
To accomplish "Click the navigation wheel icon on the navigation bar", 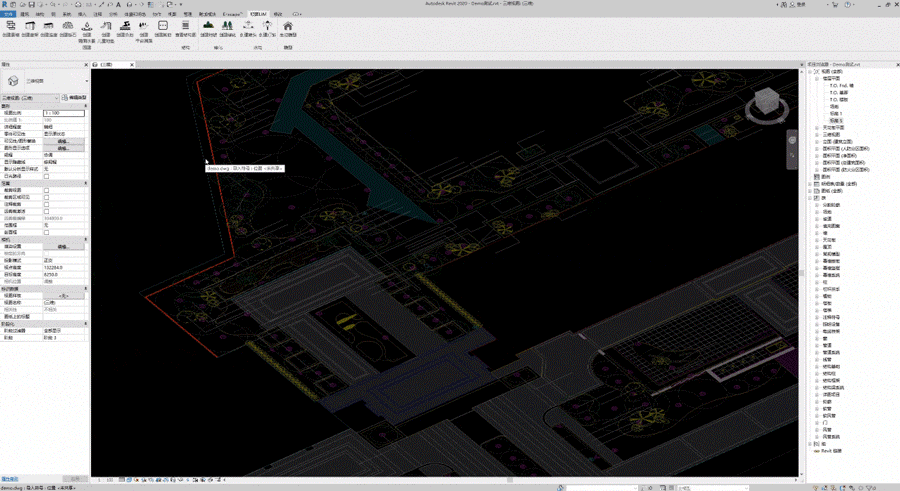I will (792, 140).
